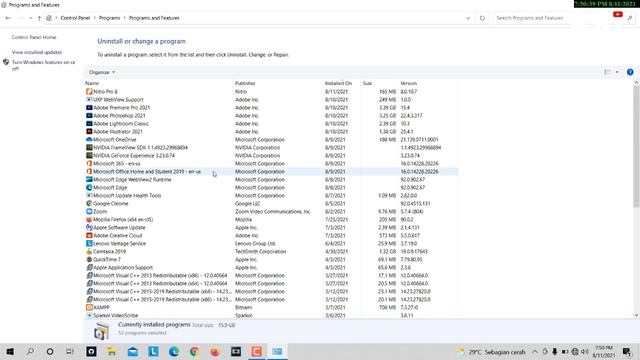Click the Lenovo Vantage Service icon
640x360 pixels.
(89, 243)
